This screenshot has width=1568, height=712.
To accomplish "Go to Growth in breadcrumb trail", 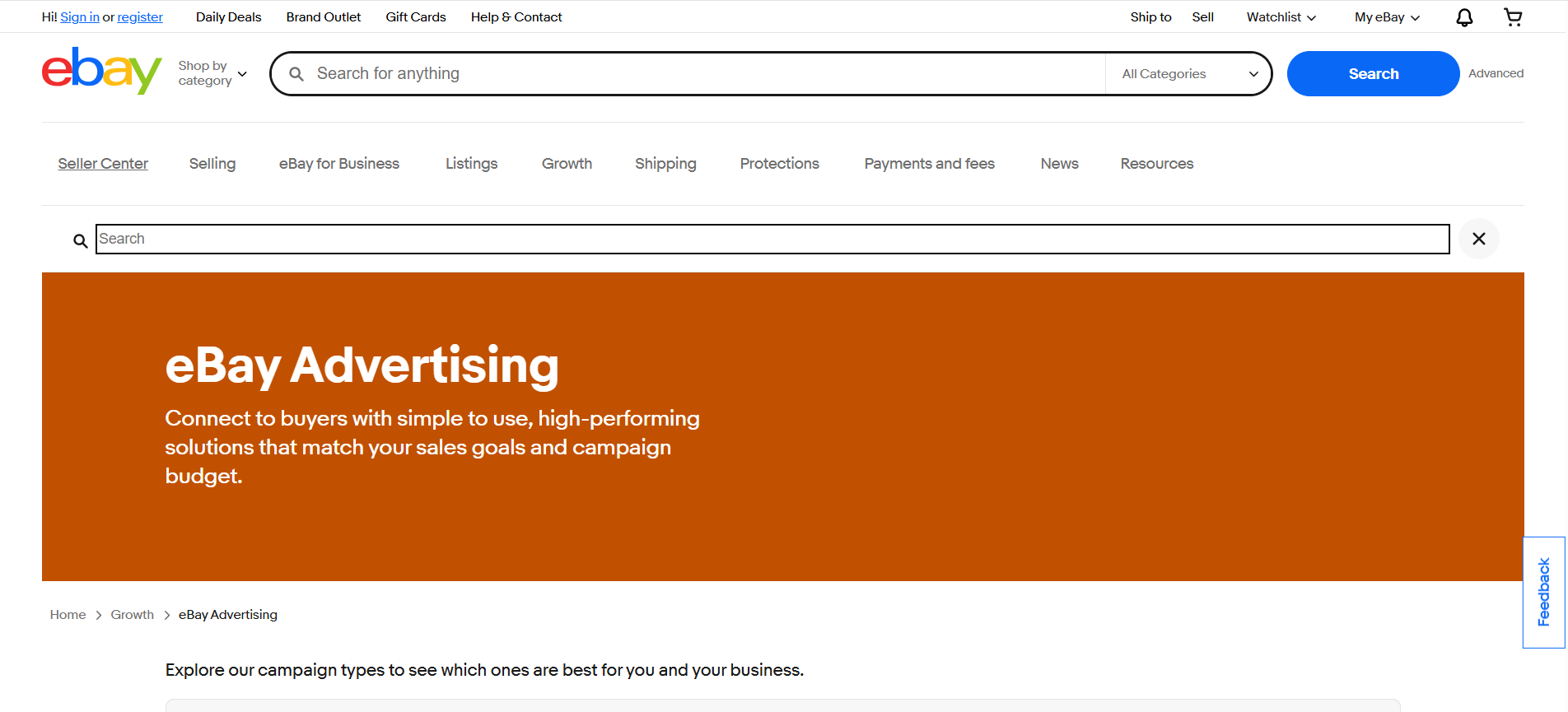I will tap(132, 615).
